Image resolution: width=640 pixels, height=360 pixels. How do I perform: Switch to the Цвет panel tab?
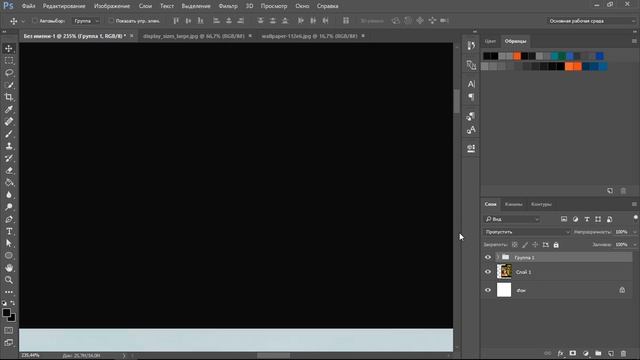click(x=490, y=41)
